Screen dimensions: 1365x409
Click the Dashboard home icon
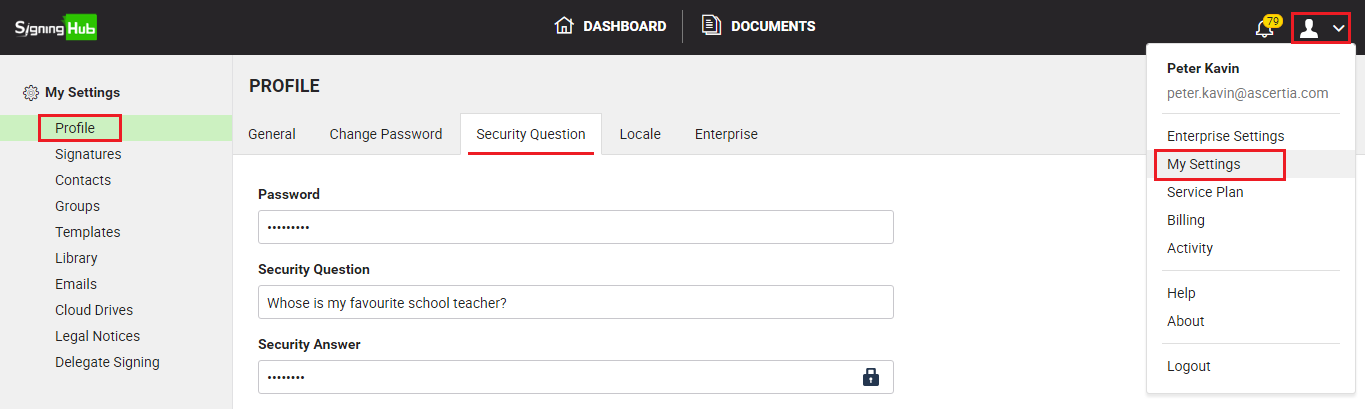564,26
